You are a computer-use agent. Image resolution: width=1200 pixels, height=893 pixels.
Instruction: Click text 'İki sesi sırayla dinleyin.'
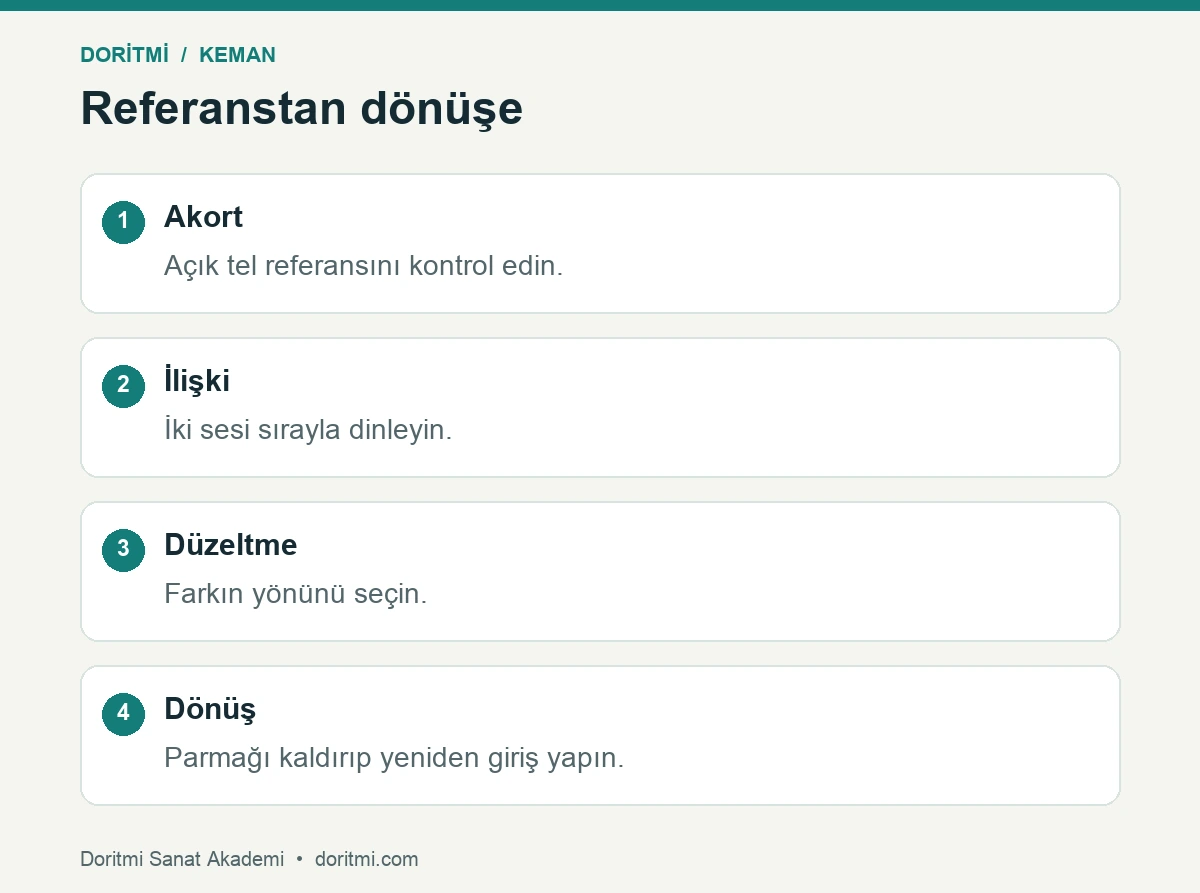[308, 431]
